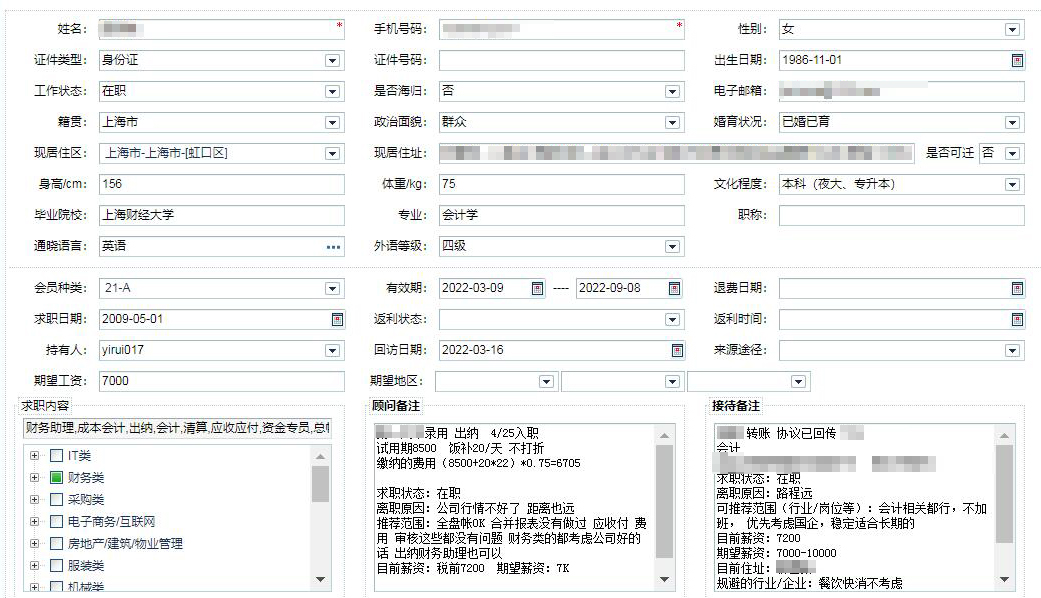Open calendar picker for 返利时间
The height and width of the screenshot is (598, 1041).
(x=1016, y=319)
